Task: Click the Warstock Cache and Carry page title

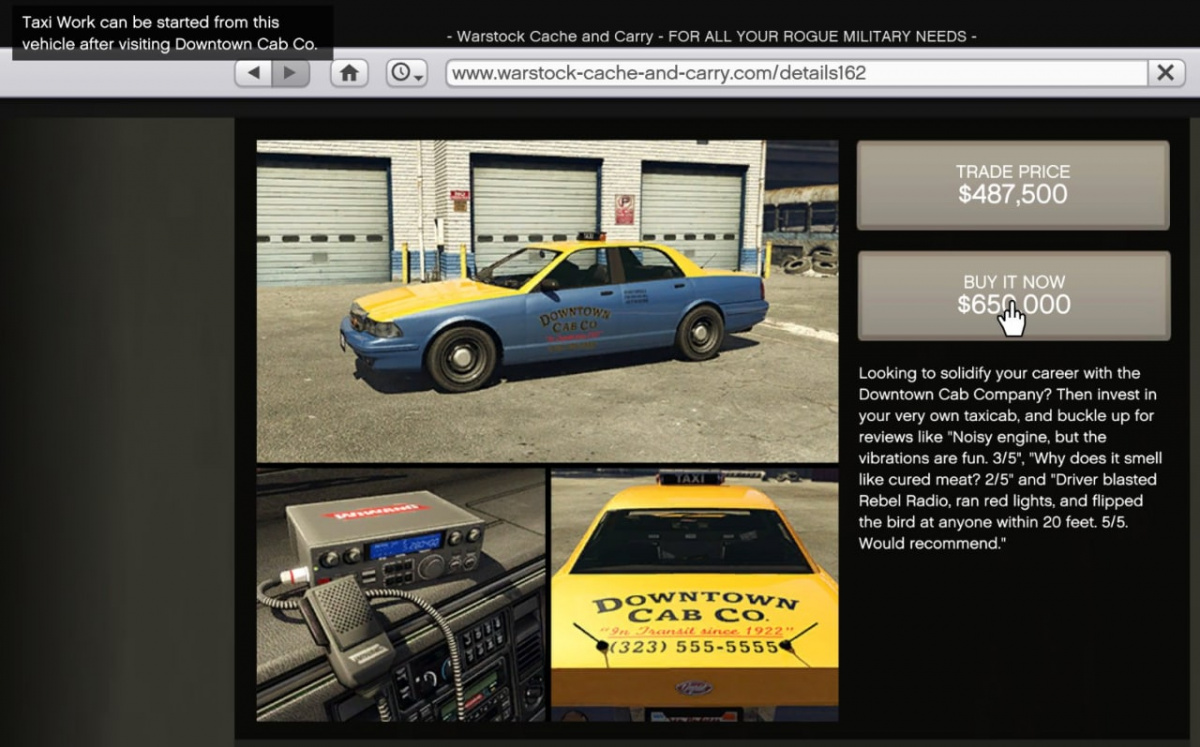Action: tap(711, 36)
